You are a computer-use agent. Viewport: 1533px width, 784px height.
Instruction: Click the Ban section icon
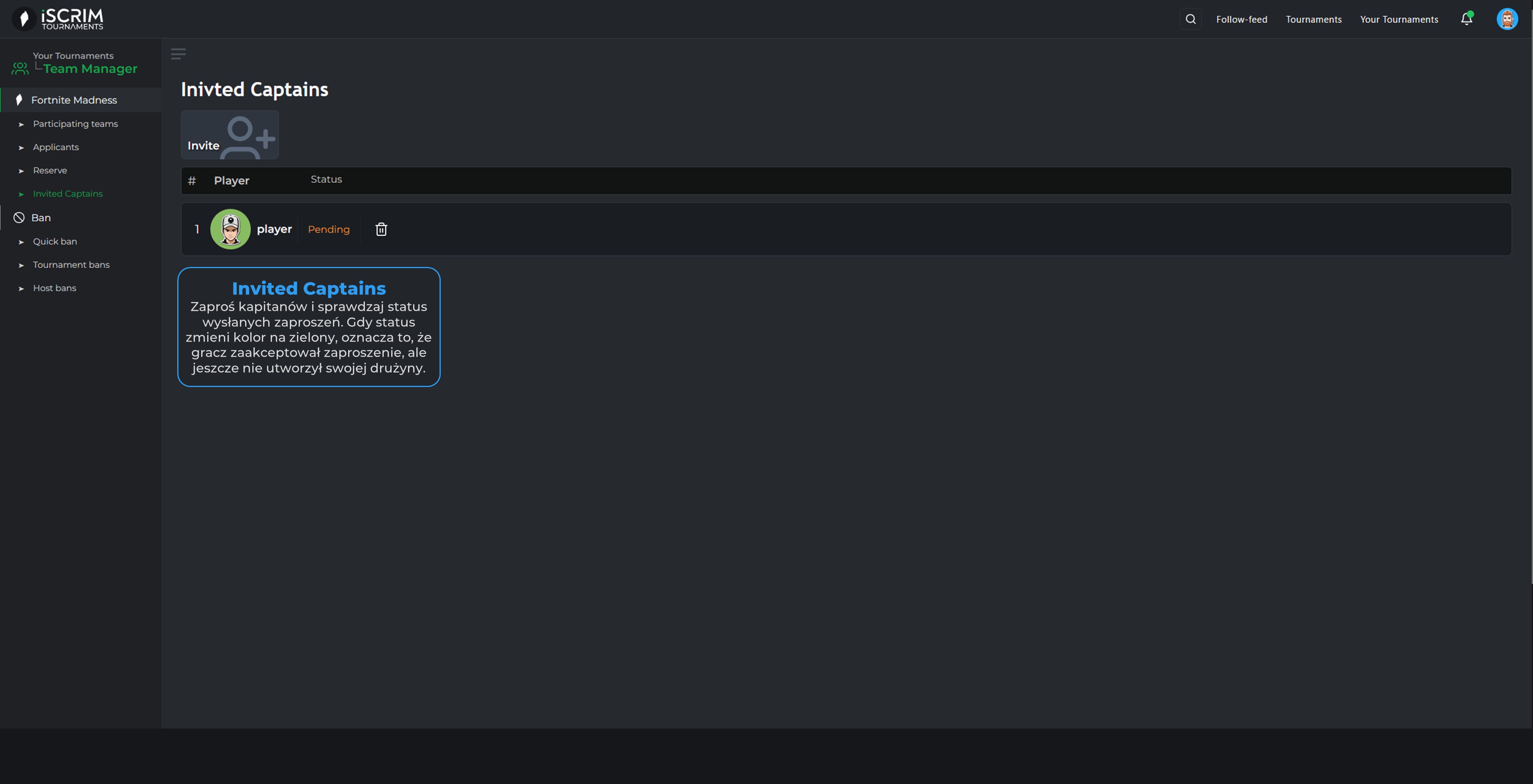point(19,218)
